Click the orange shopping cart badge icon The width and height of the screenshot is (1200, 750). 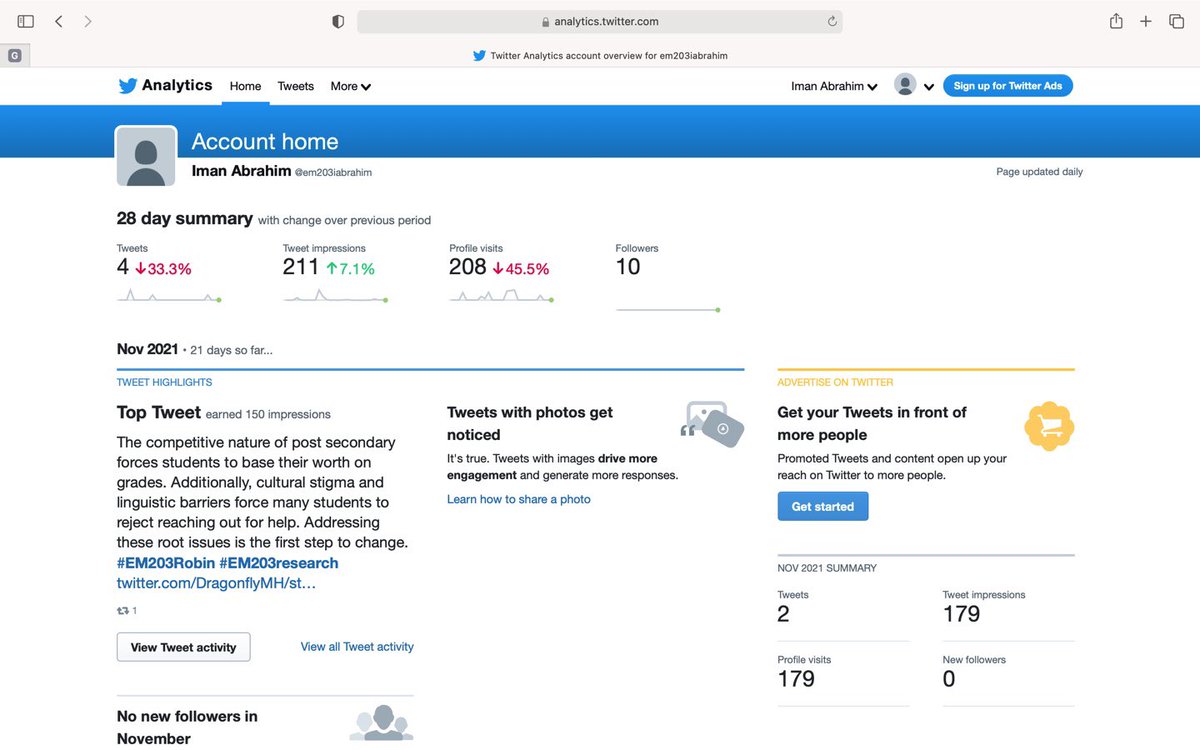point(1049,426)
